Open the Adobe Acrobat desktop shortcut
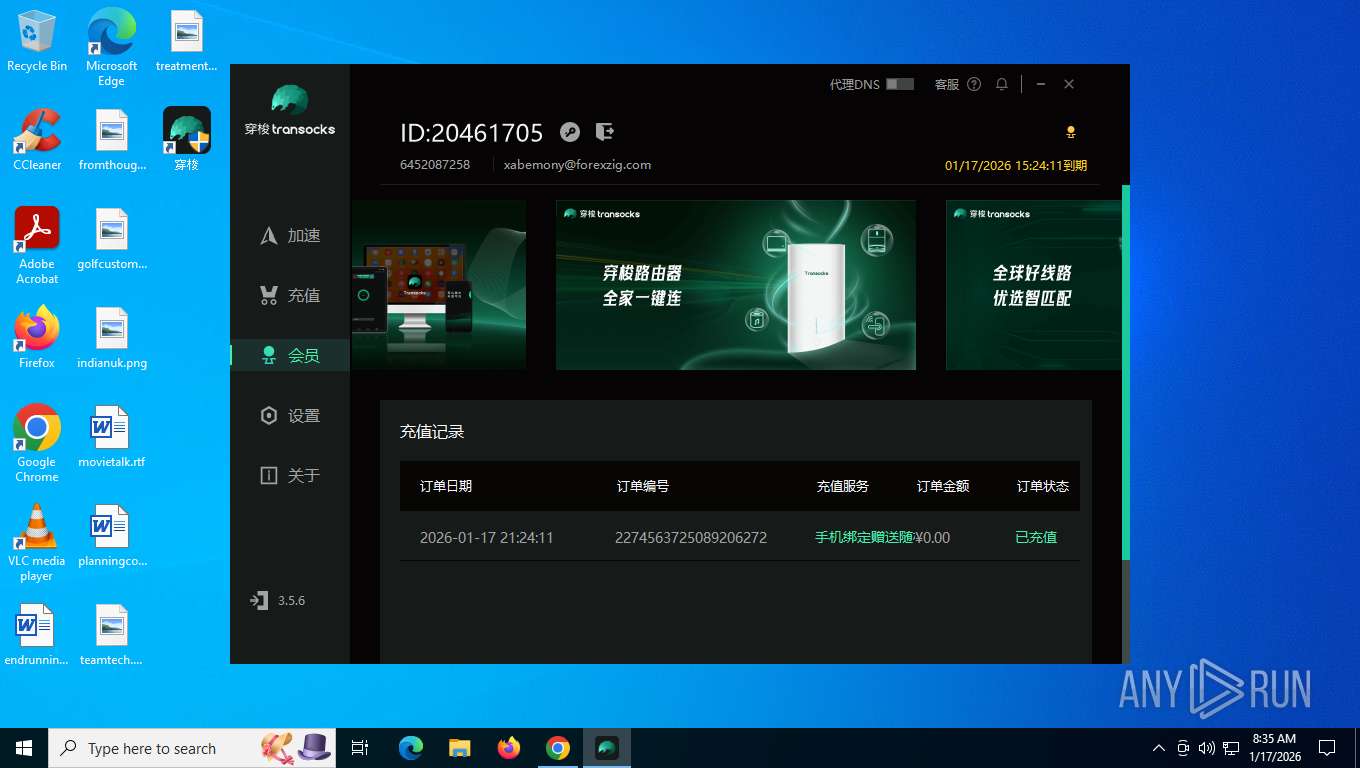This screenshot has width=1360, height=768. (37, 245)
